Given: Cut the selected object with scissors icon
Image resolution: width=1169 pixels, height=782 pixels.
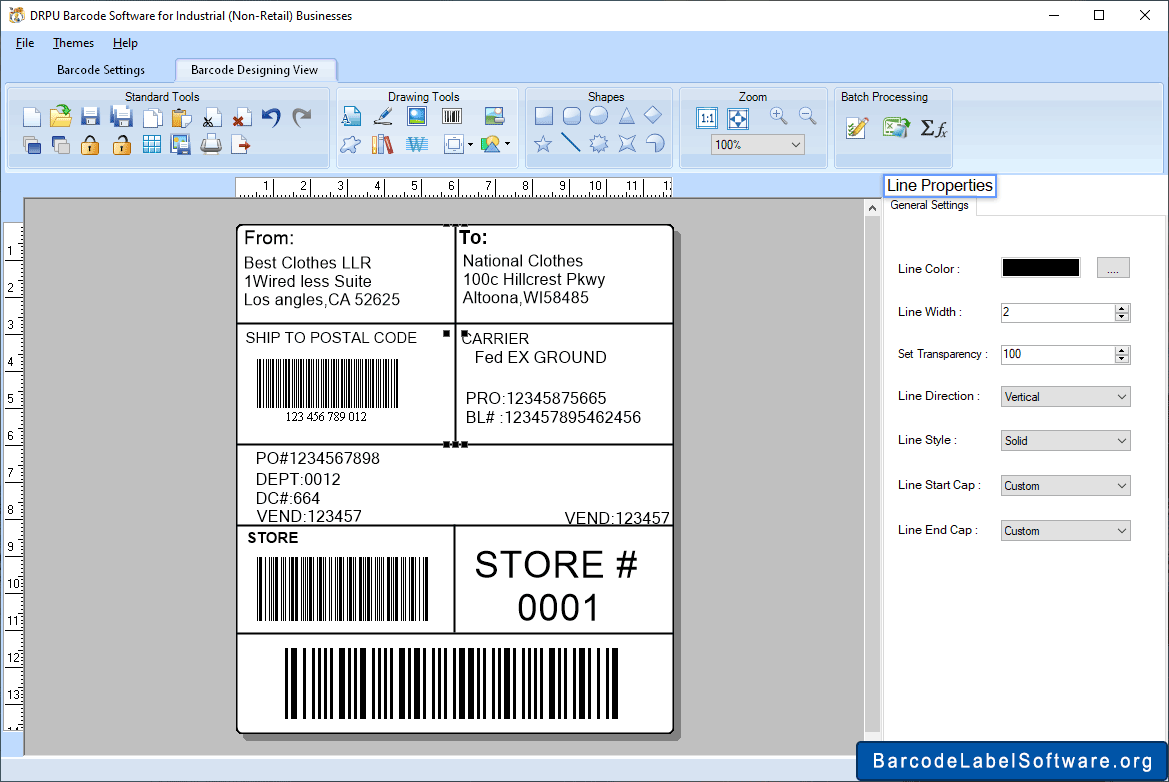Looking at the screenshot, I should click(212, 118).
